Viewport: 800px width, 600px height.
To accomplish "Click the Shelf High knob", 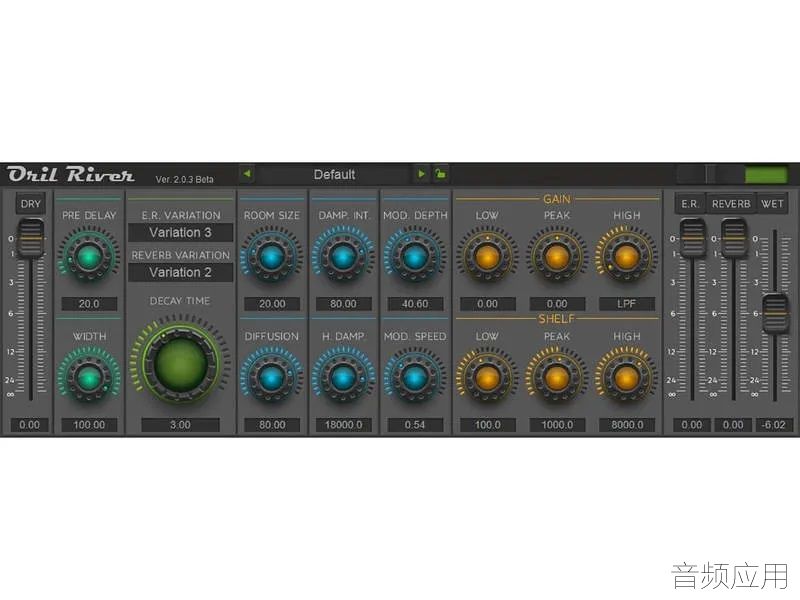I will point(627,378).
